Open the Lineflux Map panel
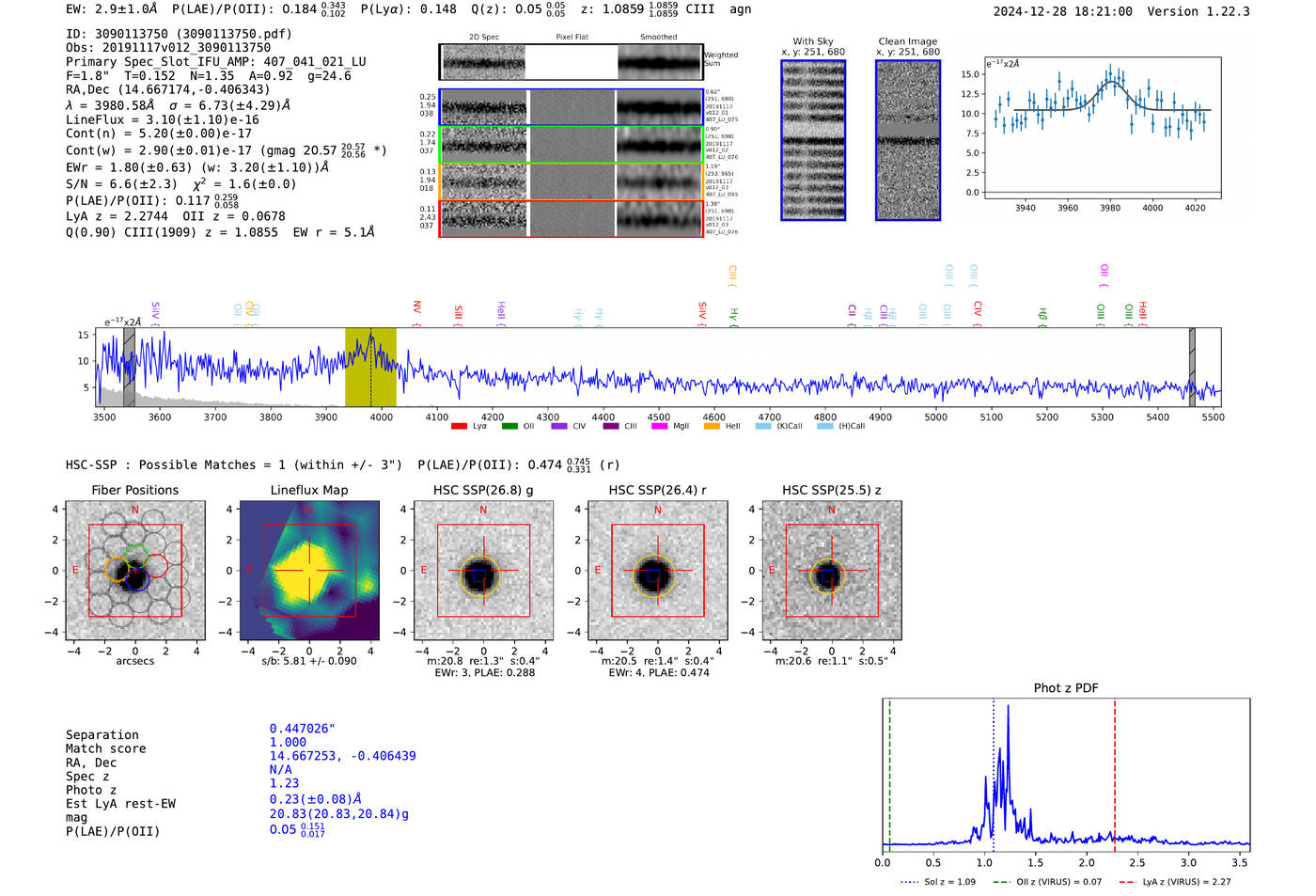The height and width of the screenshot is (896, 1316). [x=309, y=571]
